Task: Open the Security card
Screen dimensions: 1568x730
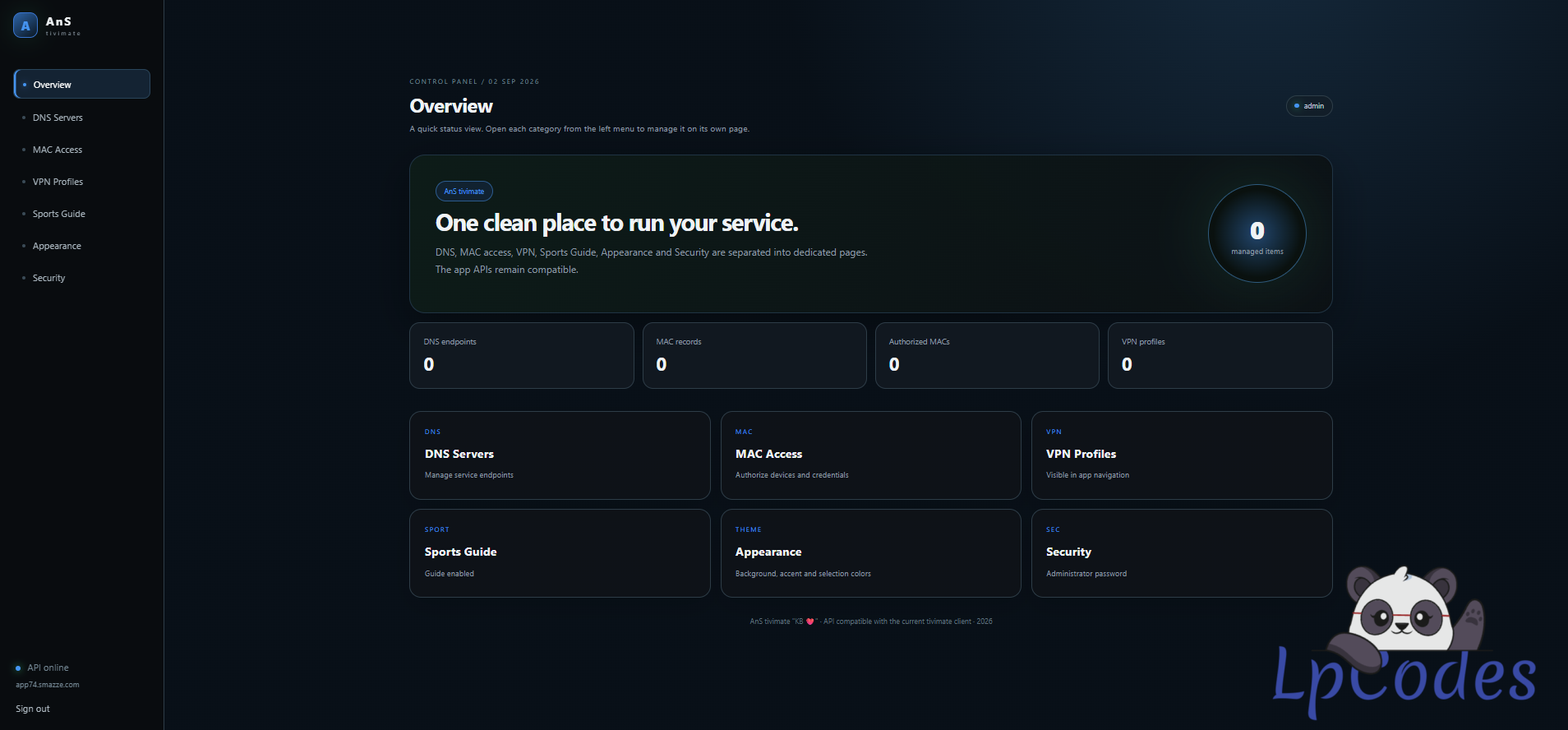Action: [x=1182, y=553]
